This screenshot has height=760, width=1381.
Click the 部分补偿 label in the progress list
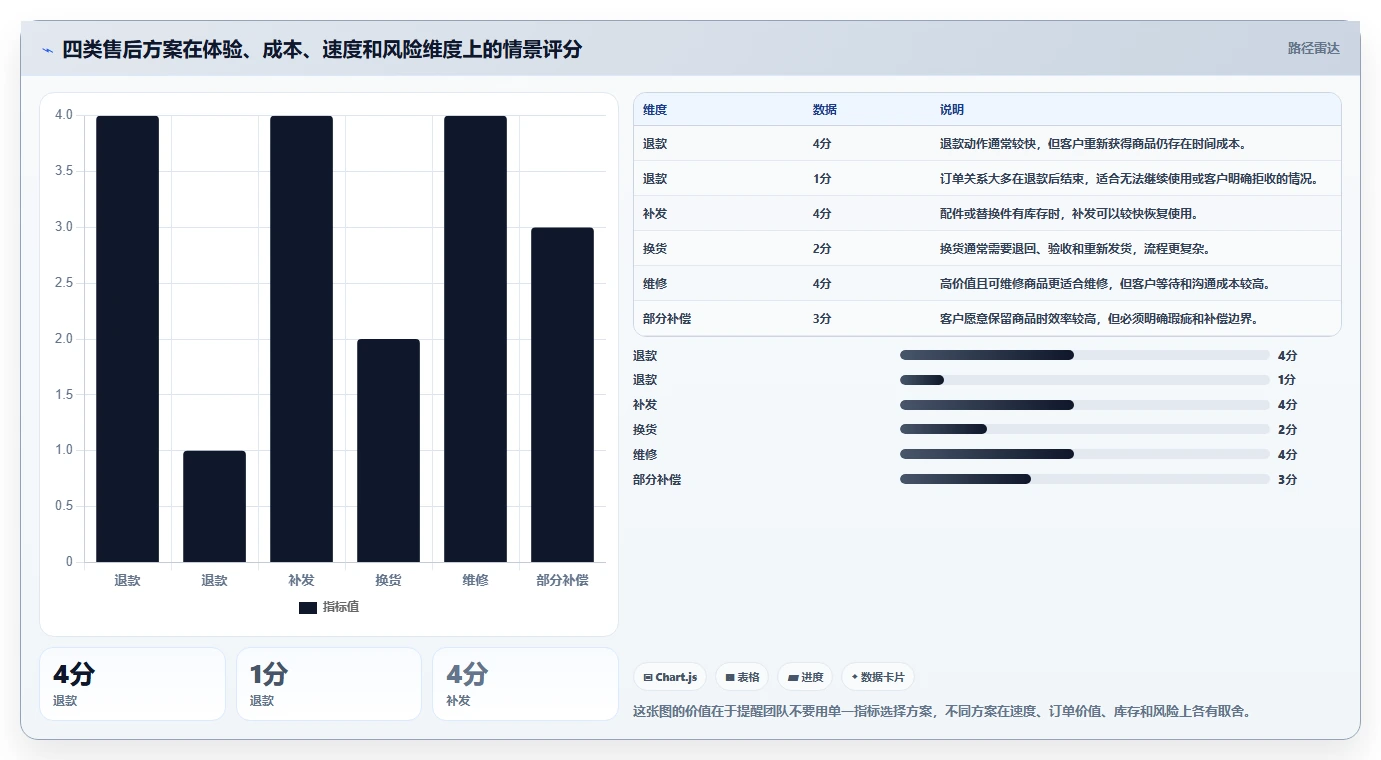[657, 480]
